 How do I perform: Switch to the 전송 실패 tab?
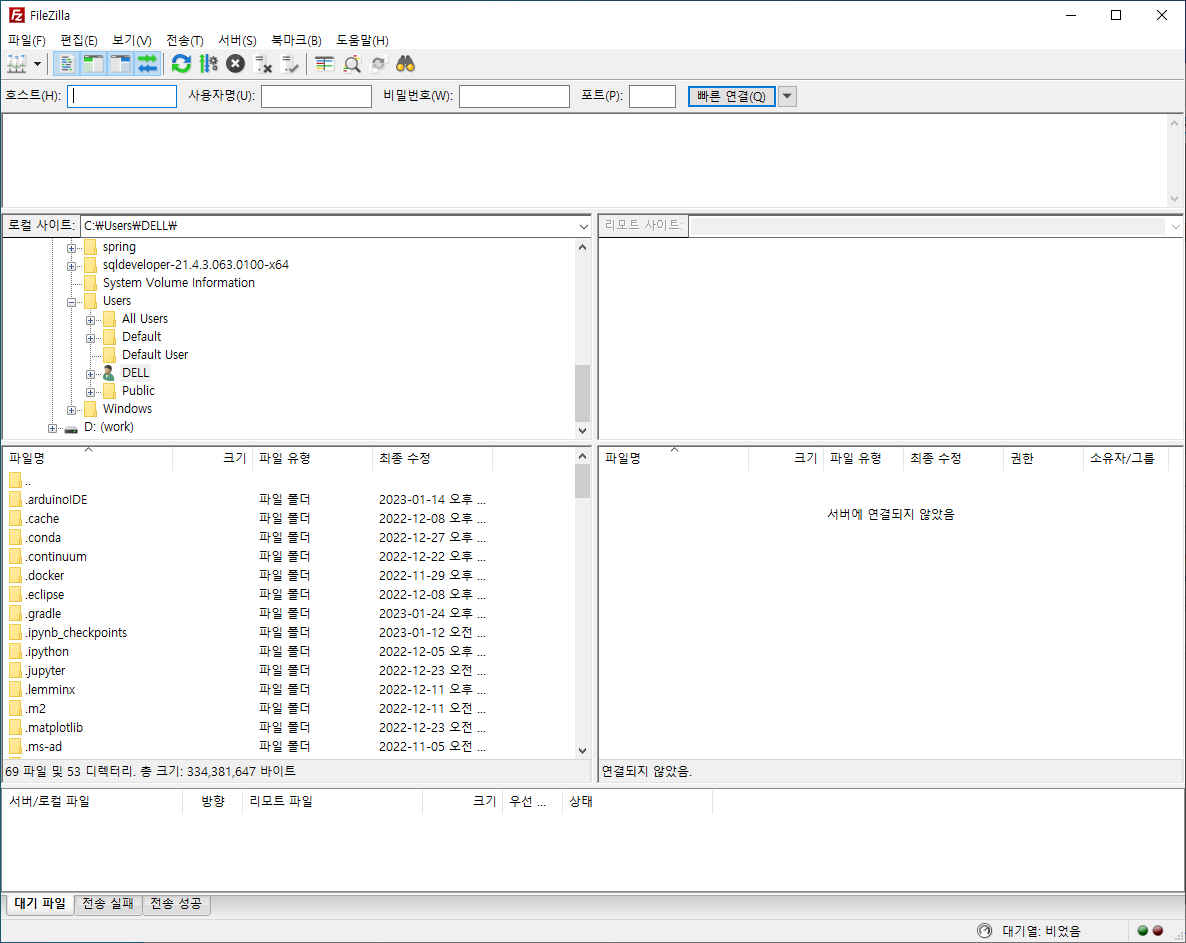pyautogui.click(x=107, y=904)
